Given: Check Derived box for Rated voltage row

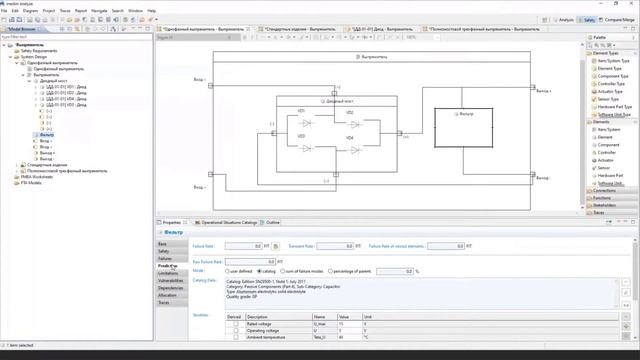Looking at the screenshot, I should (x=236, y=324).
